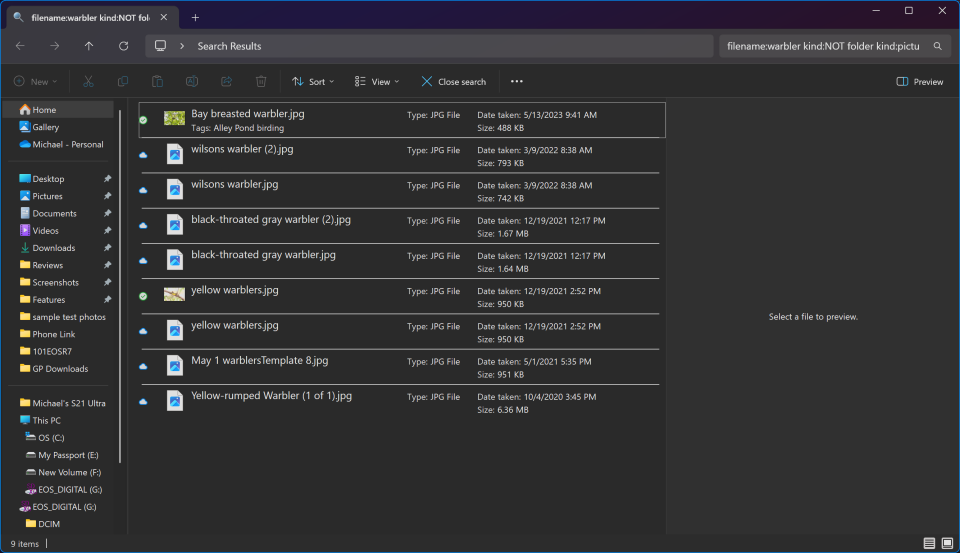Open OS (C:) drive in sidebar
The height and width of the screenshot is (553, 960).
click(50, 438)
